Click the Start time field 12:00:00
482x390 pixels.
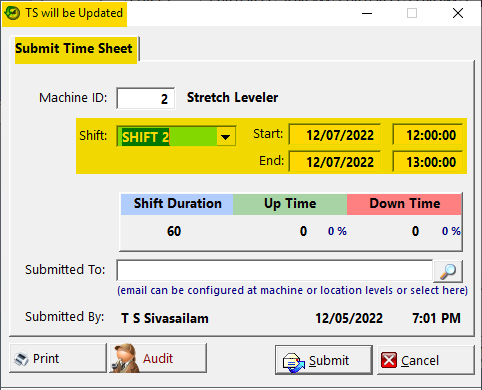click(428, 135)
